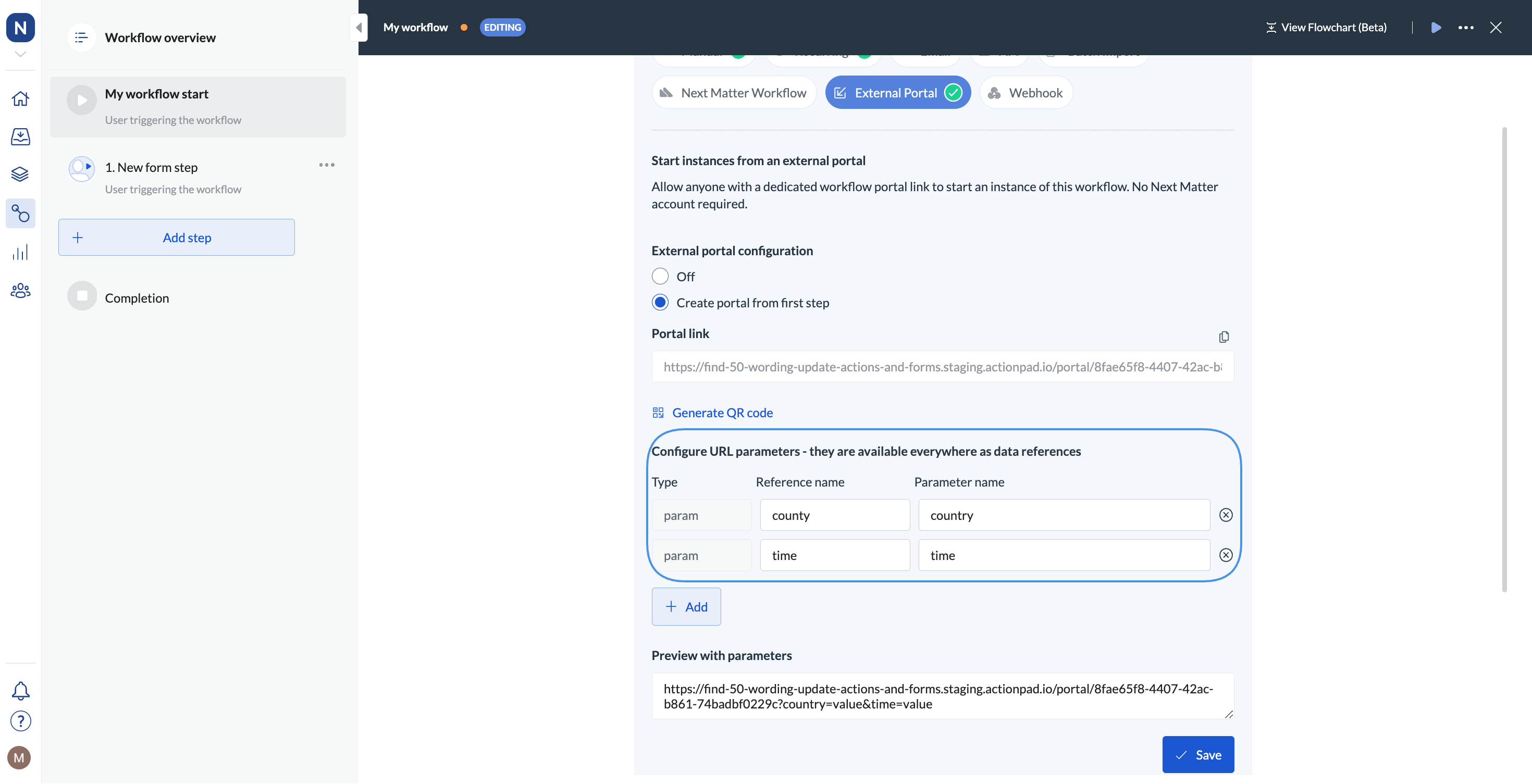Click the time parameter name field
1532x784 pixels.
click(x=1064, y=555)
